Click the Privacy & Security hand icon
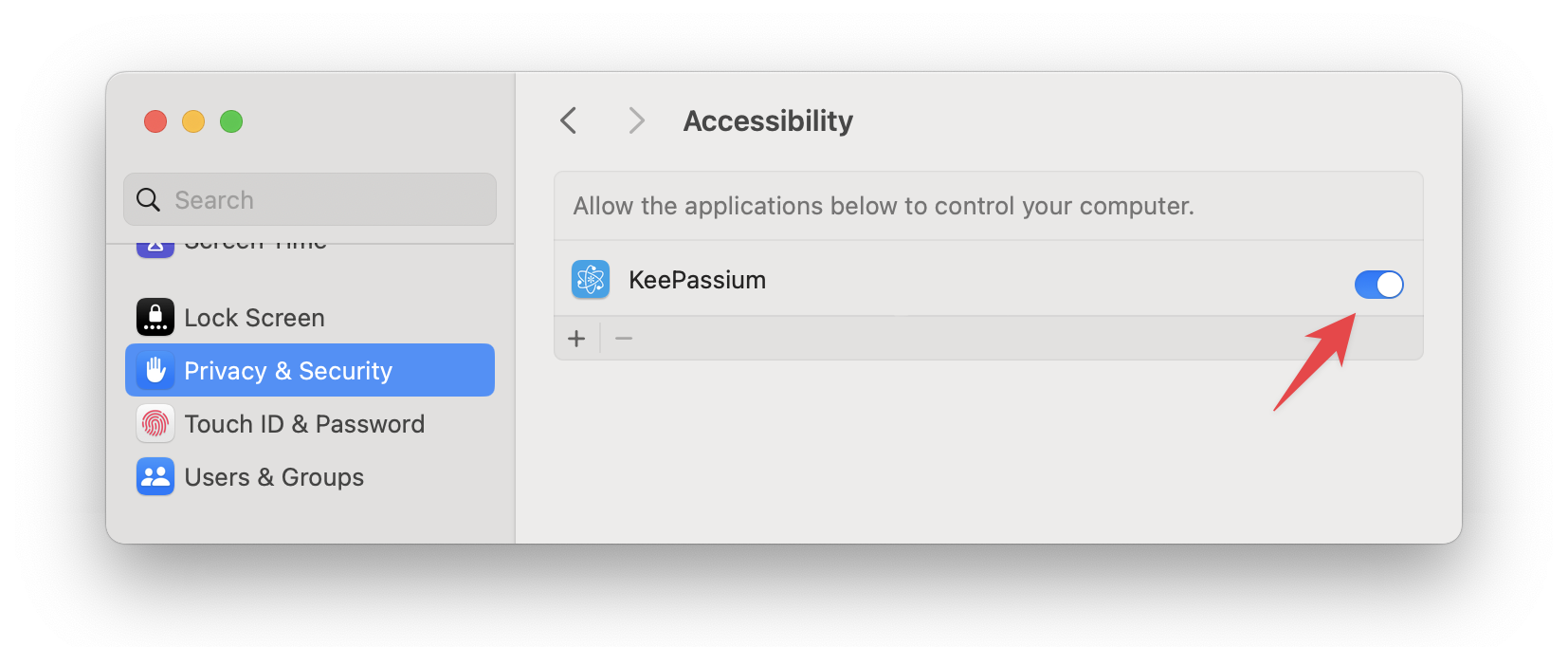 [x=155, y=370]
